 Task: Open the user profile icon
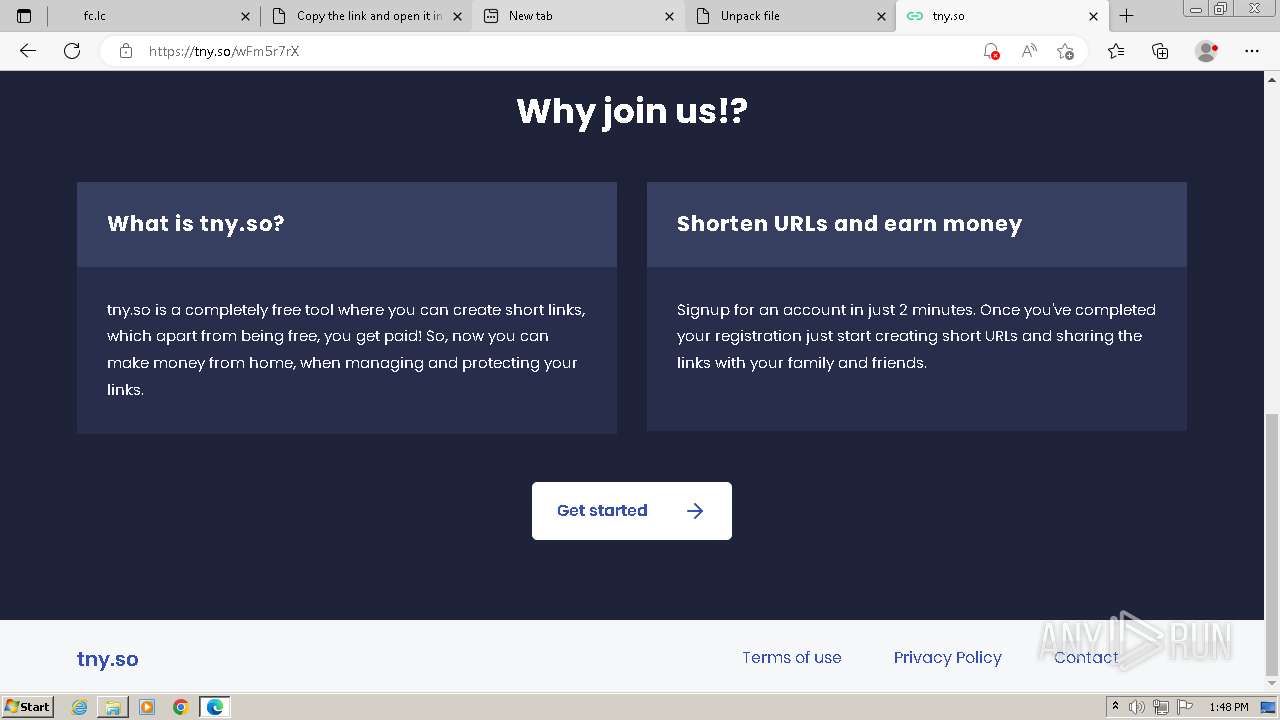click(x=1207, y=51)
